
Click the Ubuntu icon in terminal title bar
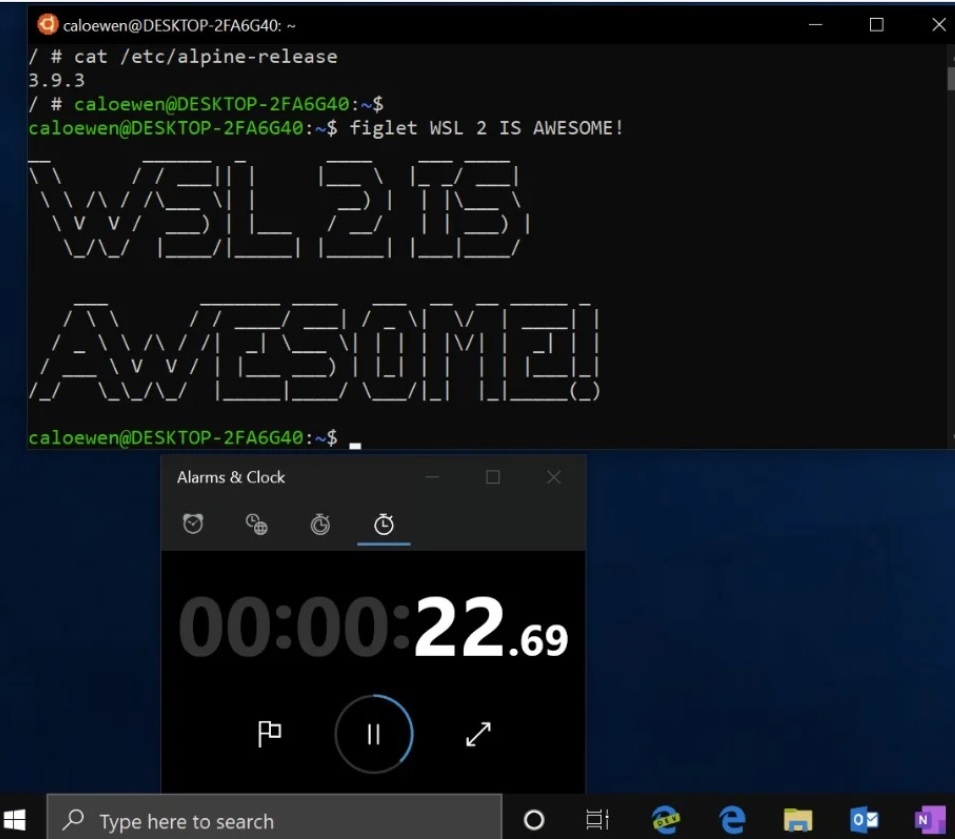pyautogui.click(x=47, y=24)
